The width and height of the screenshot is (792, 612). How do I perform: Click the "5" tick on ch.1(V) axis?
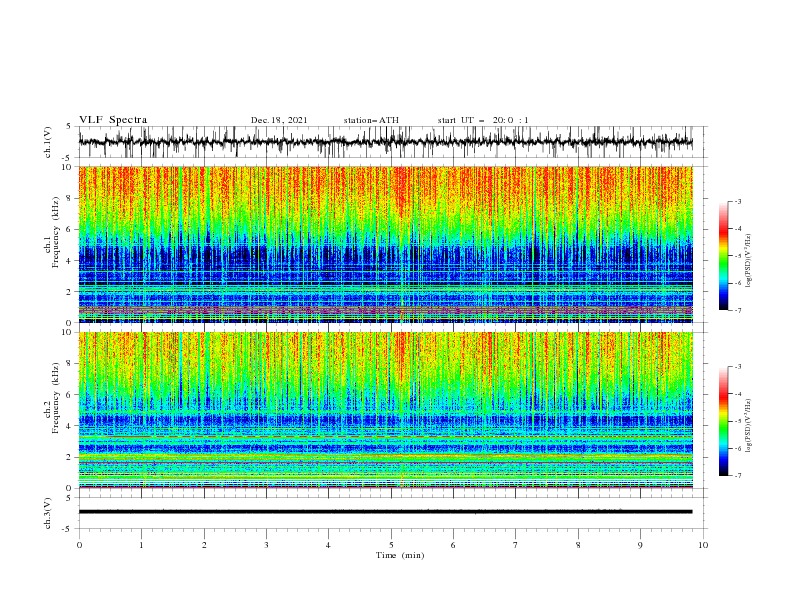click(69, 127)
